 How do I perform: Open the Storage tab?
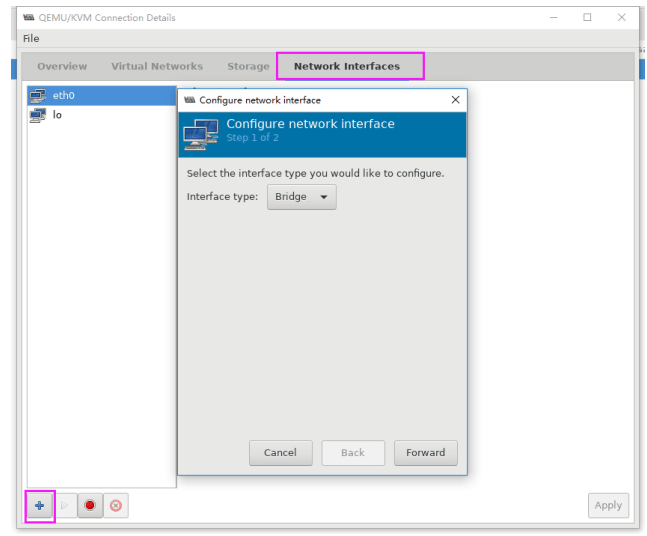coord(248,66)
